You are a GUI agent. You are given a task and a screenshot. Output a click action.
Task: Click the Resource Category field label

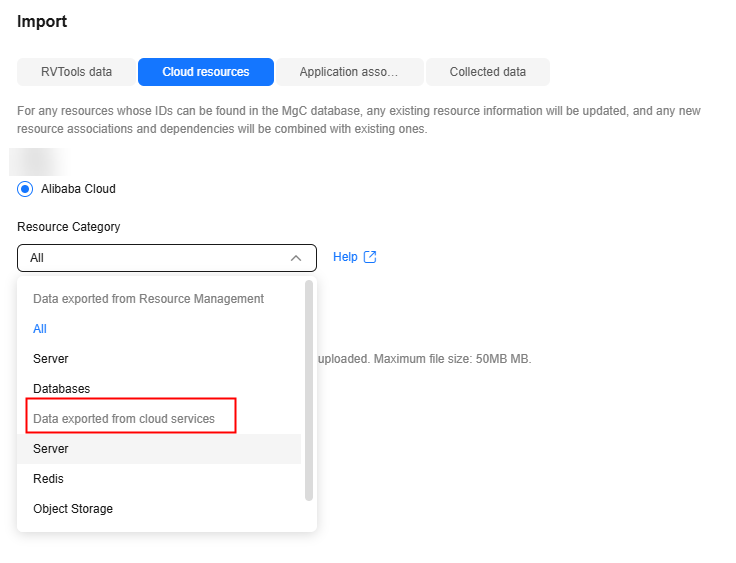click(x=69, y=227)
